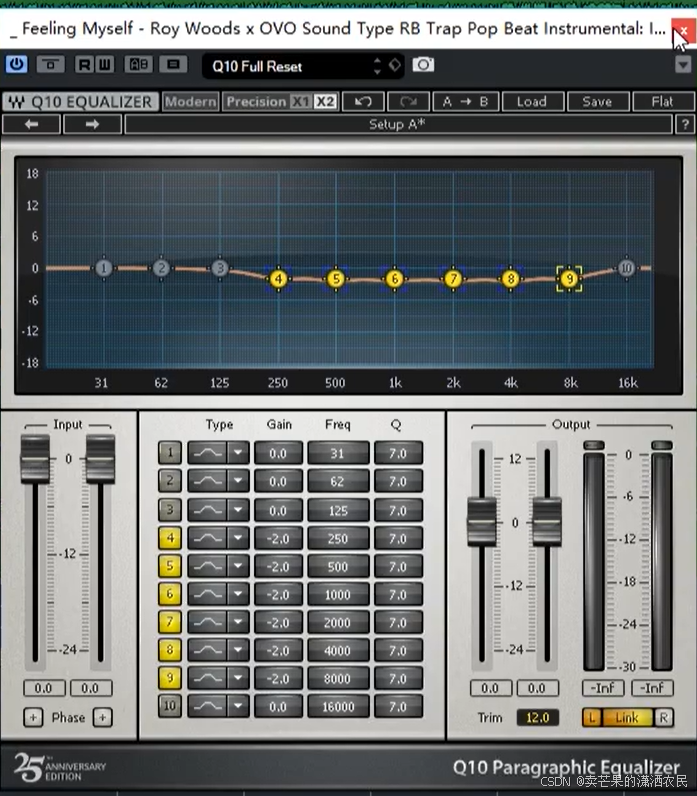
Task: Disable band 7 toggle button
Action: click(170, 621)
